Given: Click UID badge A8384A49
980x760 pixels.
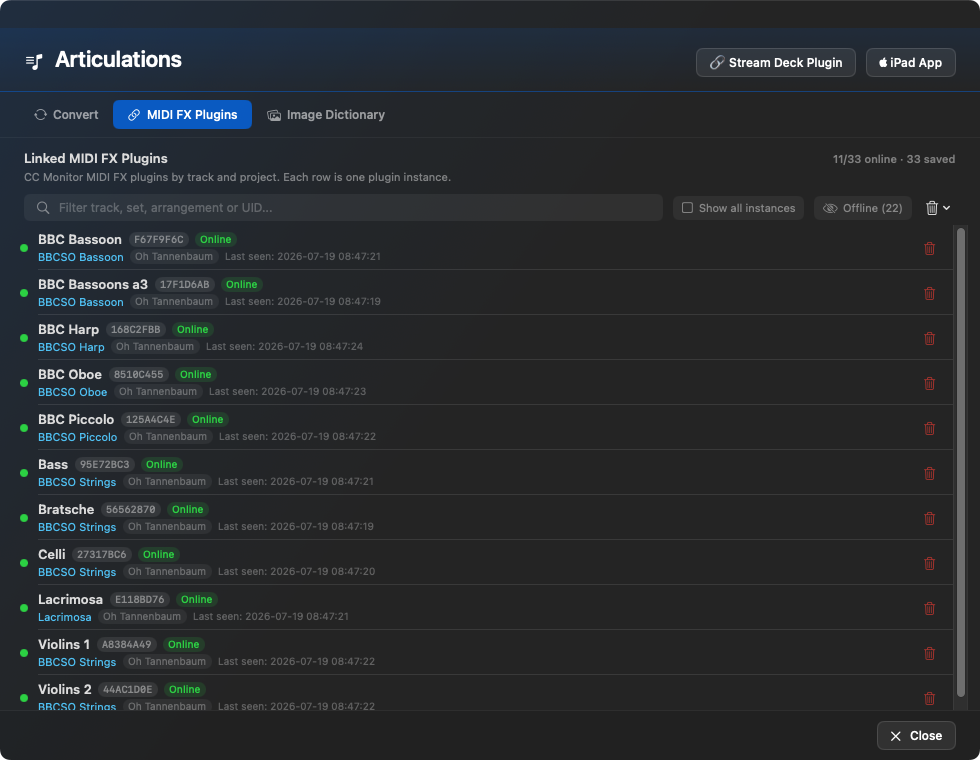Looking at the screenshot, I should tap(127, 644).
